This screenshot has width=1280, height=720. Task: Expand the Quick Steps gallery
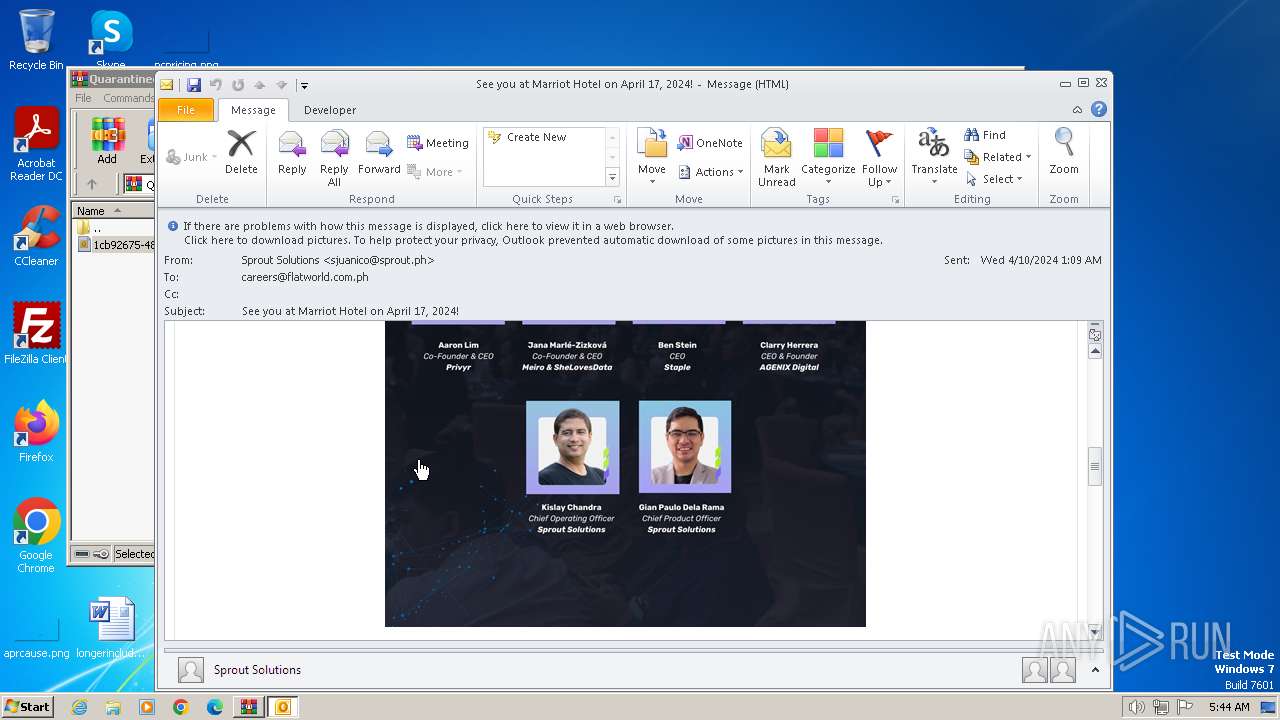point(613,177)
